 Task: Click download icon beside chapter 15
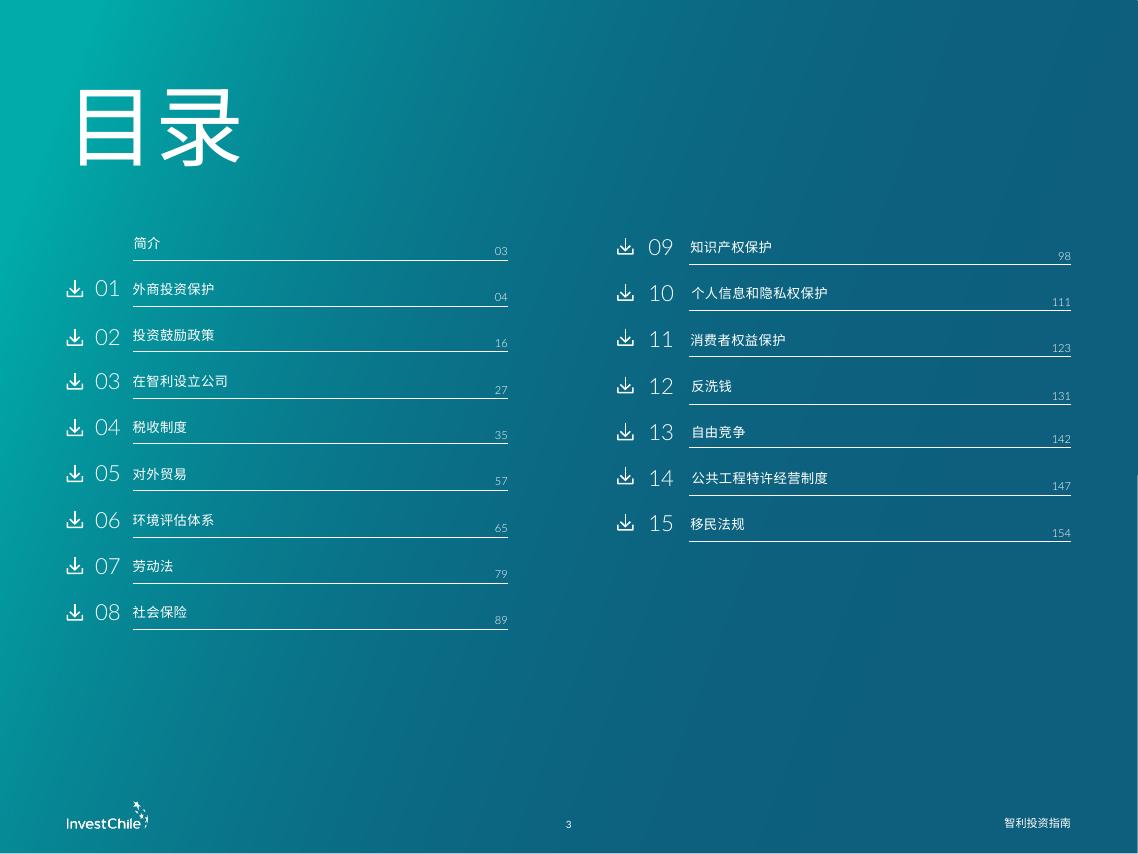coord(626,523)
